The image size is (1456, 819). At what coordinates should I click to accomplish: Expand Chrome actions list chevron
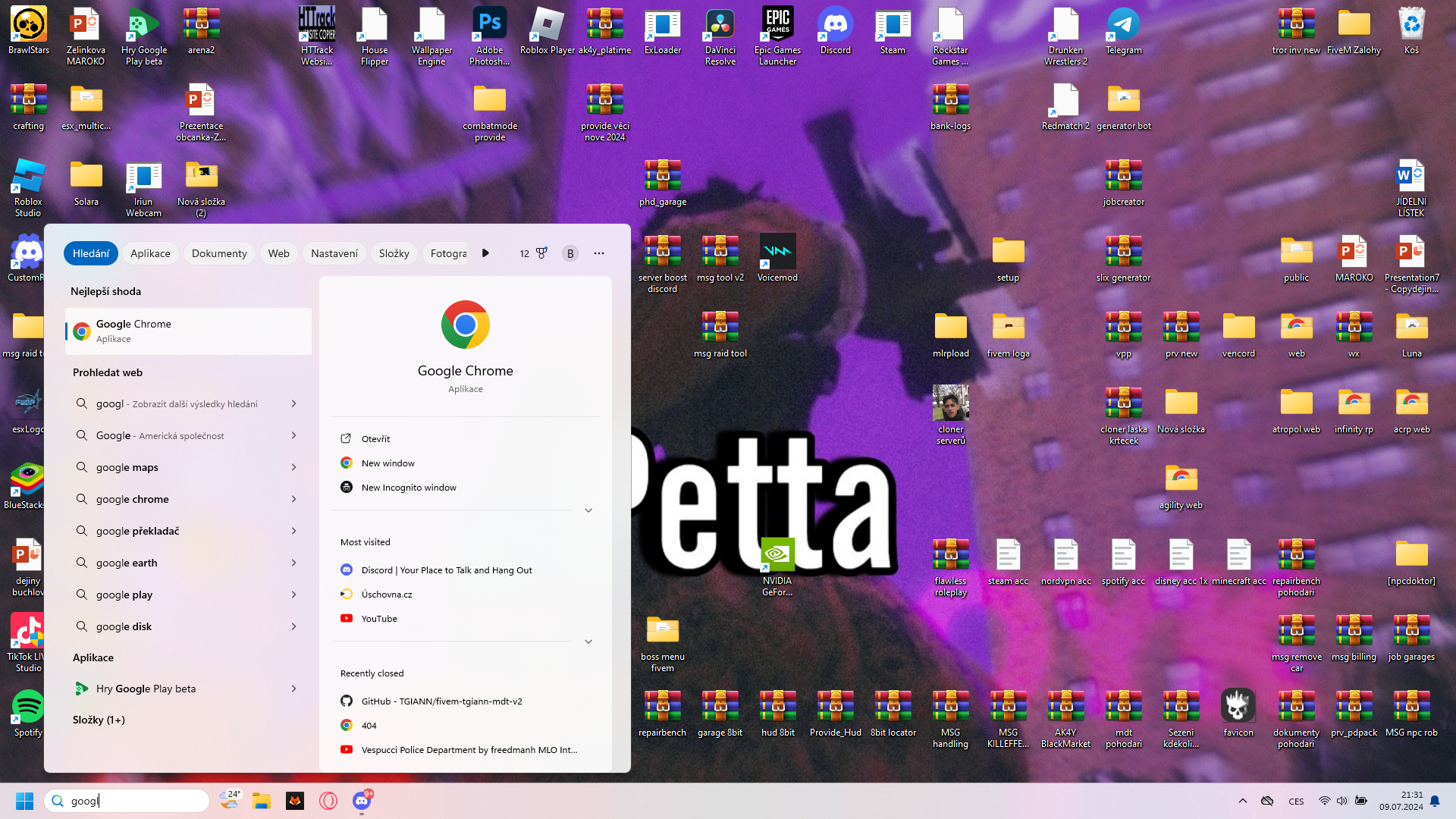coord(588,510)
